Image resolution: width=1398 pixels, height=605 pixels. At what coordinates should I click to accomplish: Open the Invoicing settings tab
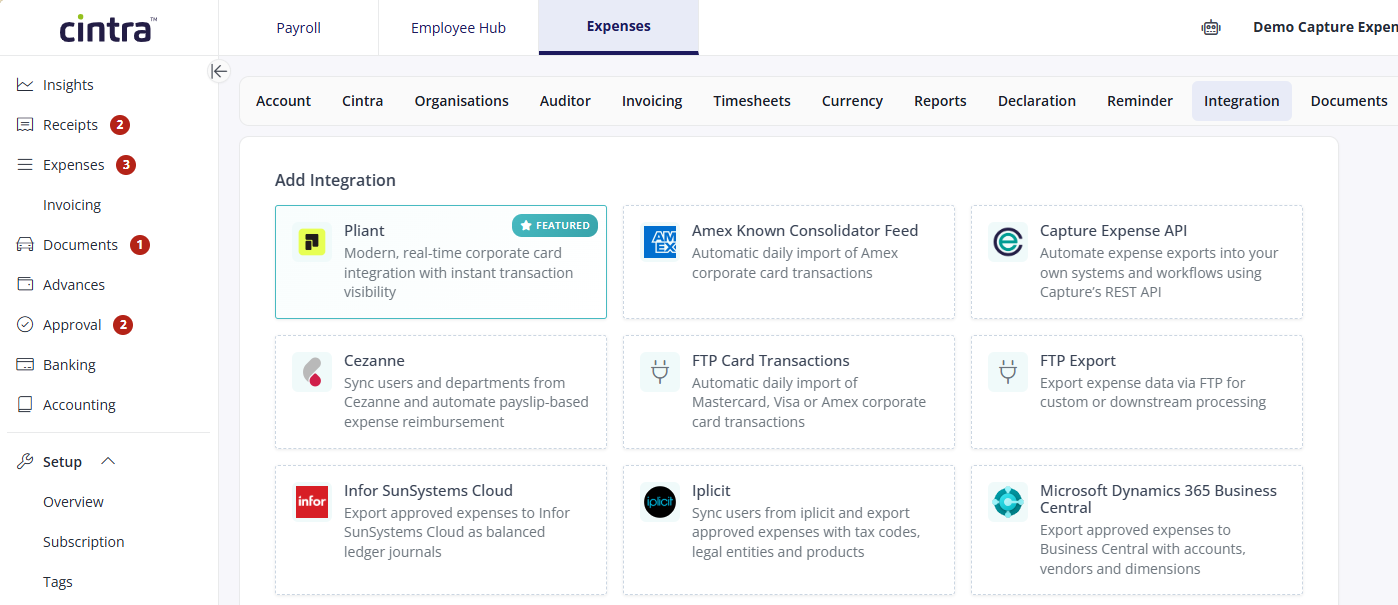pos(652,101)
